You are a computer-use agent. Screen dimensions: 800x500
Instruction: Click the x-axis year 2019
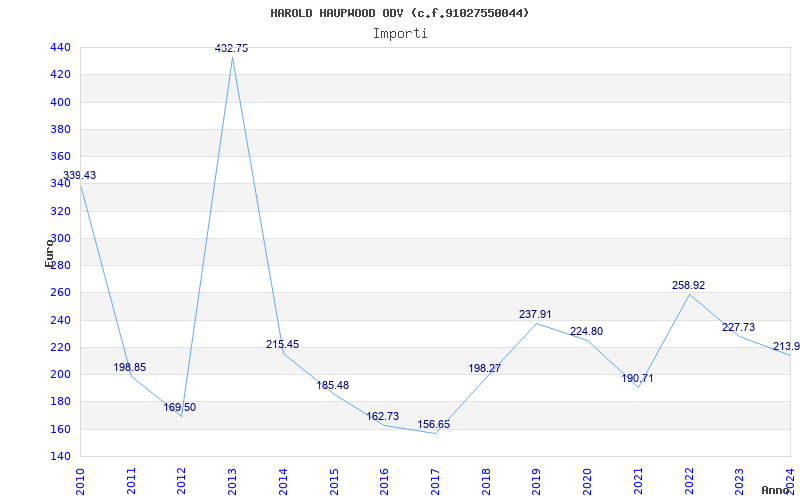point(536,482)
